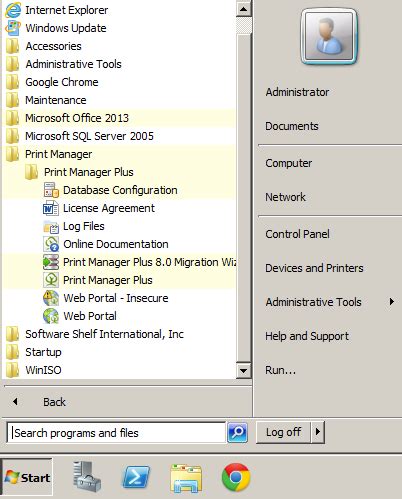Focus the Search programs and files box

pos(116,433)
